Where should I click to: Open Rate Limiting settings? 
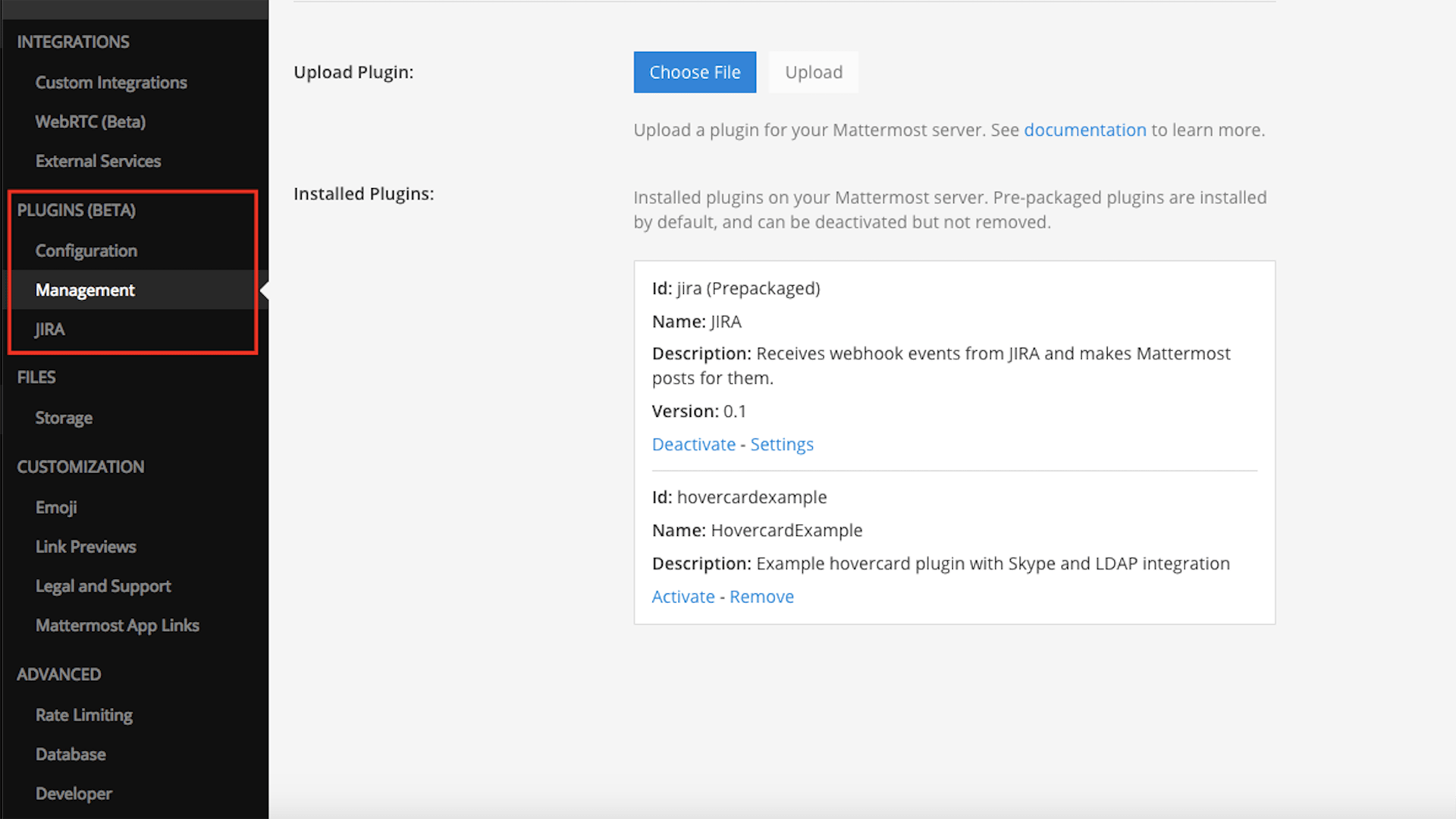(83, 715)
